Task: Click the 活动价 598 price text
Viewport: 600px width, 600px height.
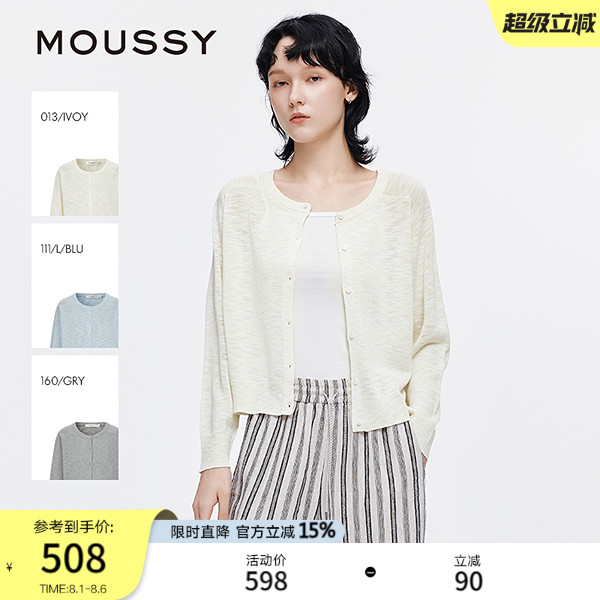Action: [x=266, y=573]
